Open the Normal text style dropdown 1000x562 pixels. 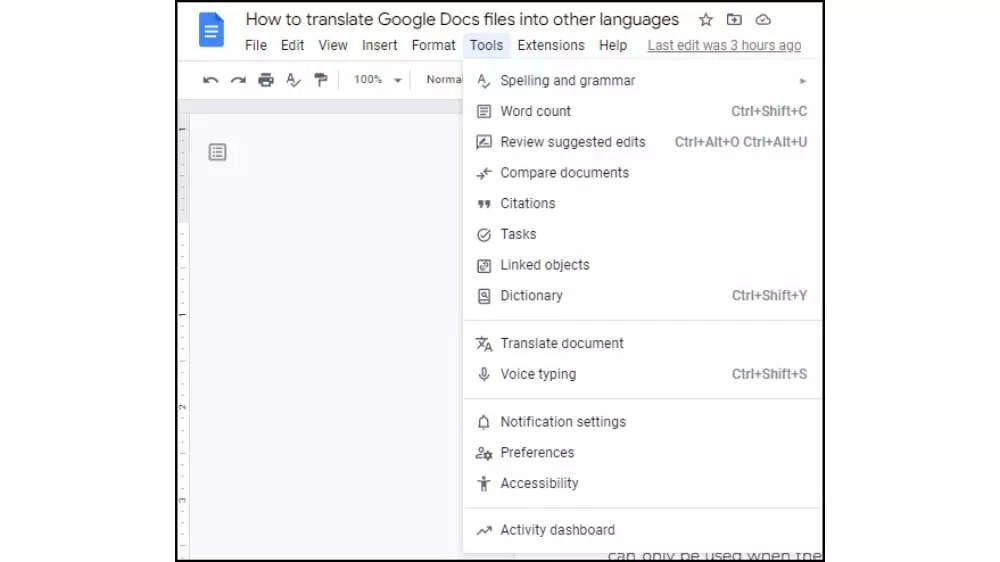[445, 80]
